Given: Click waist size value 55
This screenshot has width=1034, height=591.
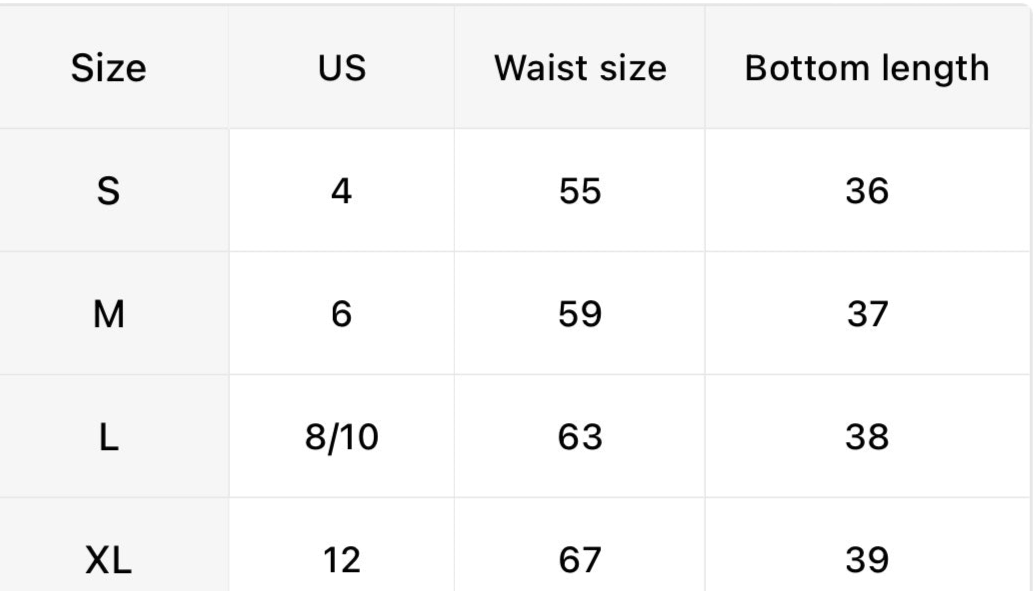Looking at the screenshot, I should pos(580,191).
